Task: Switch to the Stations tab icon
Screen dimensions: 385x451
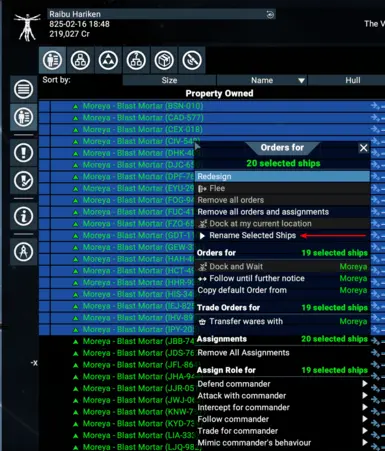Action: [80, 60]
